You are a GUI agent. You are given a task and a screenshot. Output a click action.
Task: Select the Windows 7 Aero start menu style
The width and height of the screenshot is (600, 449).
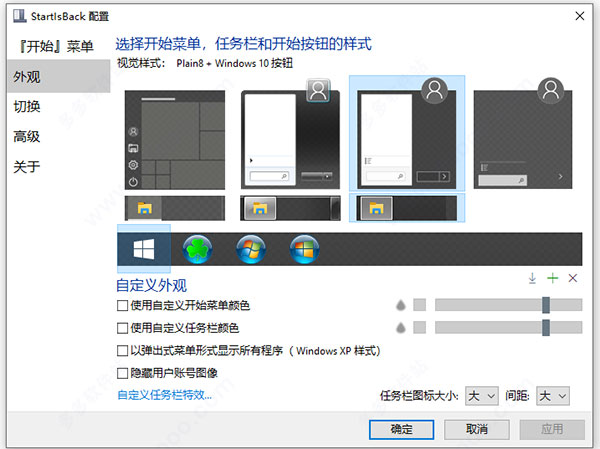[290, 134]
